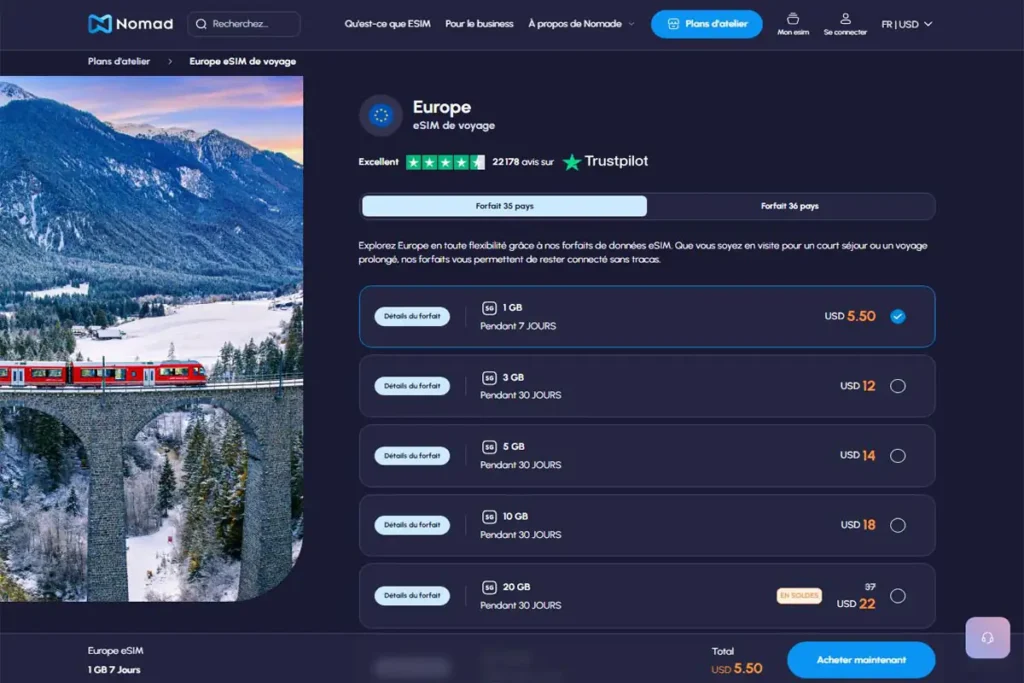Image resolution: width=1024 pixels, height=683 pixels.
Task: Select the 10 GB plan radio button
Action: coord(898,525)
